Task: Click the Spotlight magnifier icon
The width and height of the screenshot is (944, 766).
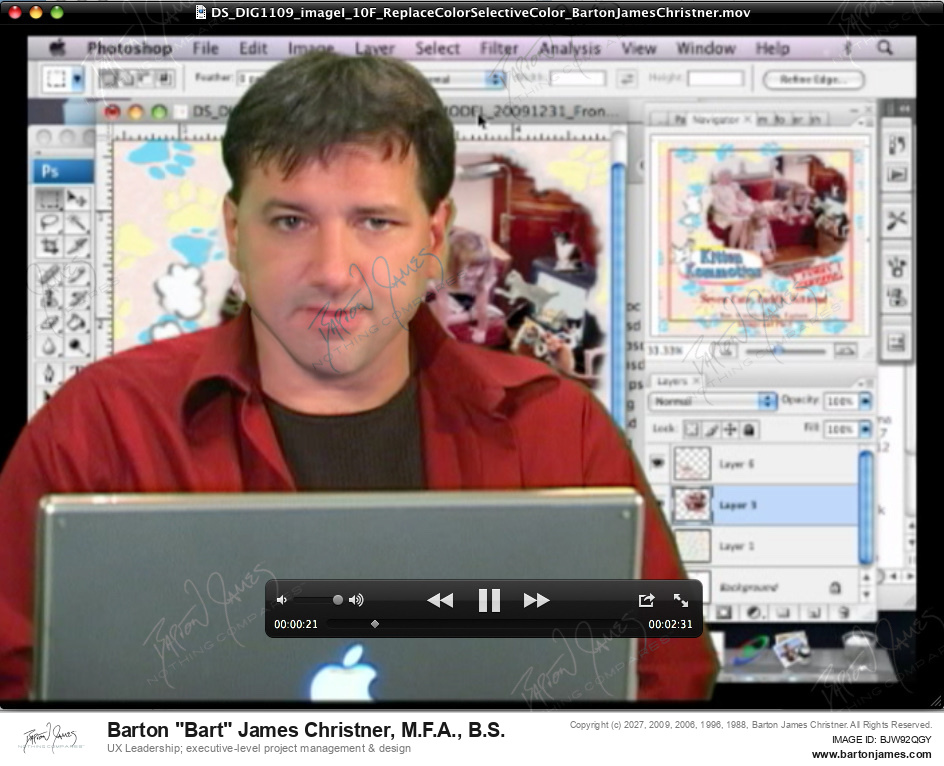Action: pyautogui.click(x=884, y=48)
